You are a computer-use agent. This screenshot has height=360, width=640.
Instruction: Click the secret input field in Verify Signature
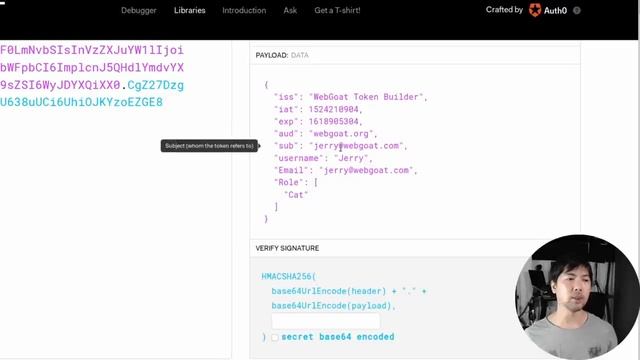point(325,321)
